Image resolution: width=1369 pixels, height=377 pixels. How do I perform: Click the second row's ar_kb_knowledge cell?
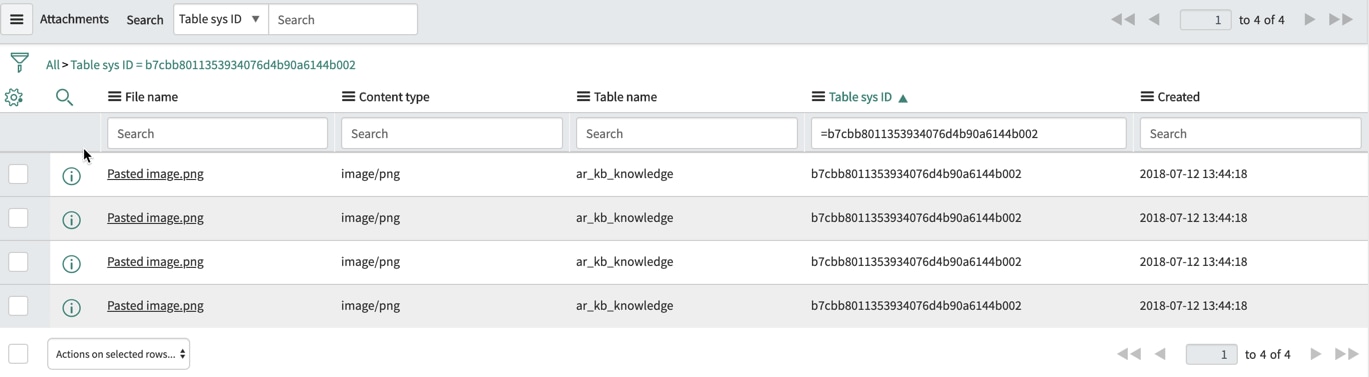tap(624, 218)
